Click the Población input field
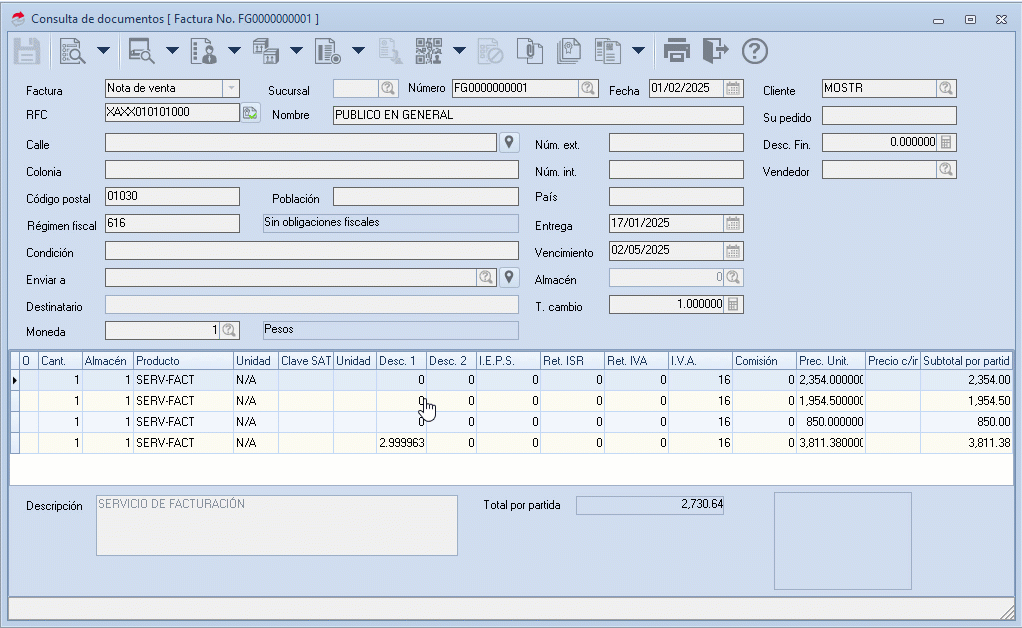Image resolution: width=1022 pixels, height=628 pixels. 426,197
